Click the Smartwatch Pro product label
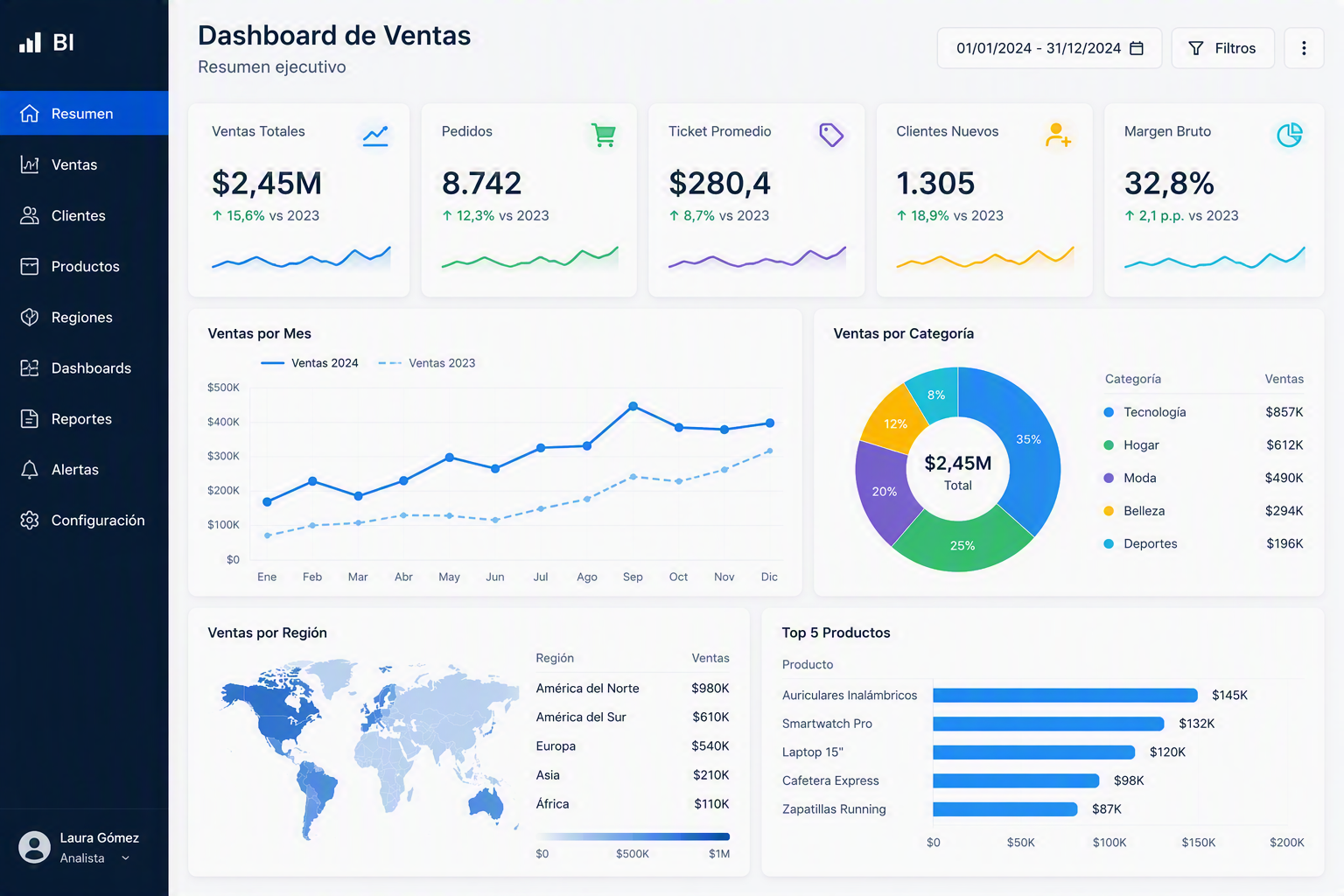The height and width of the screenshot is (896, 1344). [827, 724]
